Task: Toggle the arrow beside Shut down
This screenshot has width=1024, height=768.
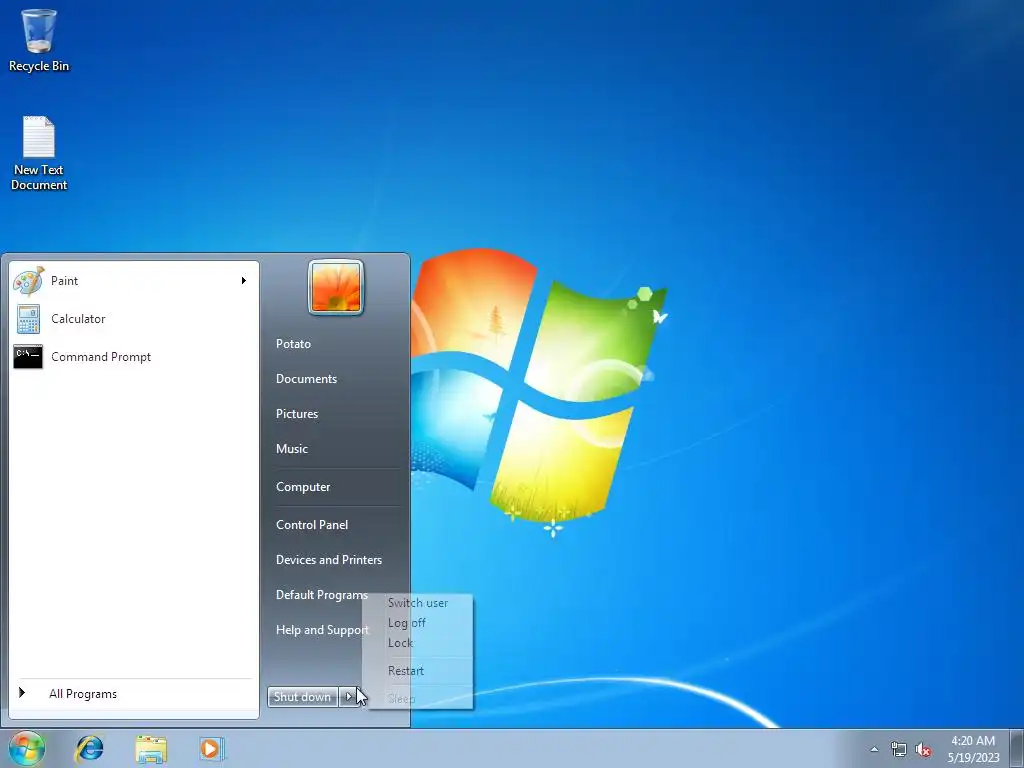Action: 349,697
